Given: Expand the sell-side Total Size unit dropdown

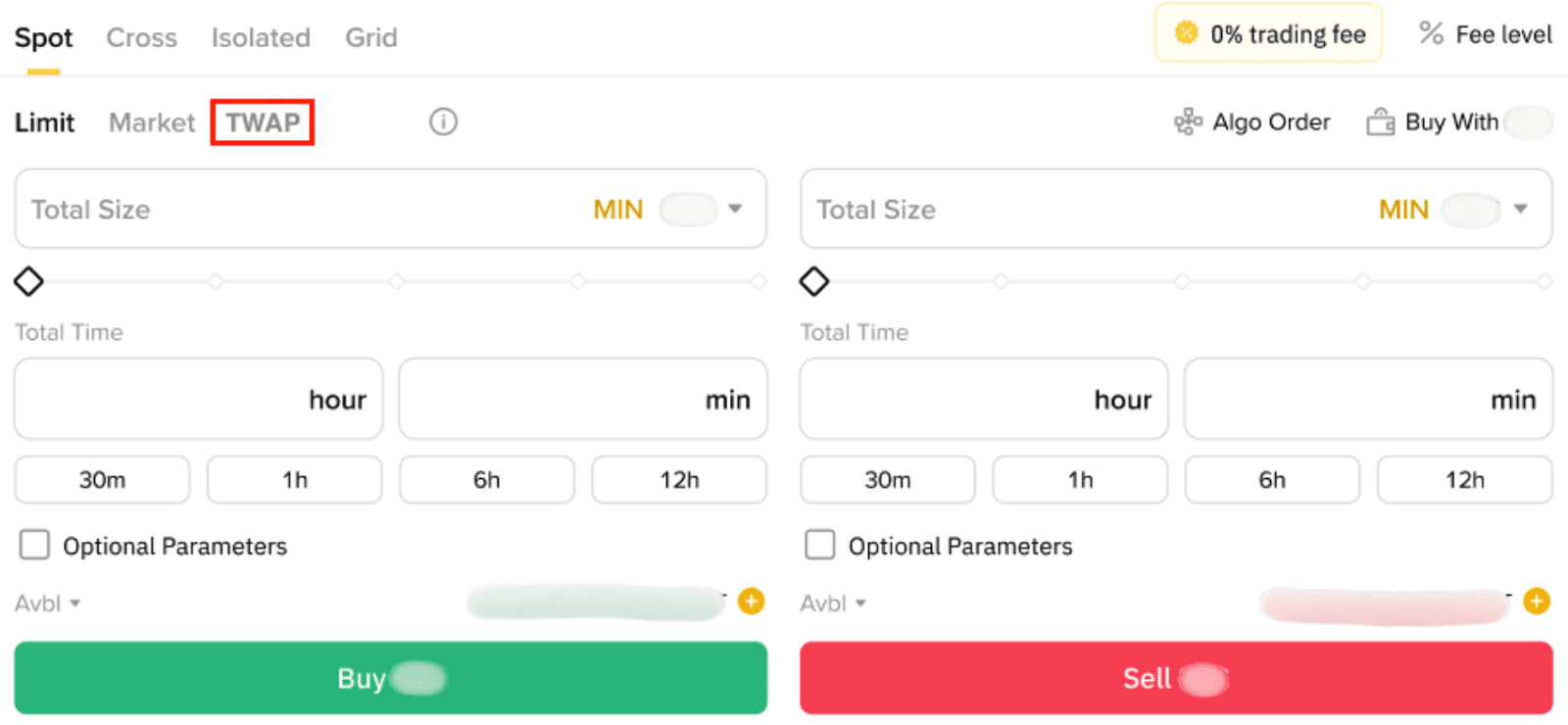Looking at the screenshot, I should pos(1521,209).
